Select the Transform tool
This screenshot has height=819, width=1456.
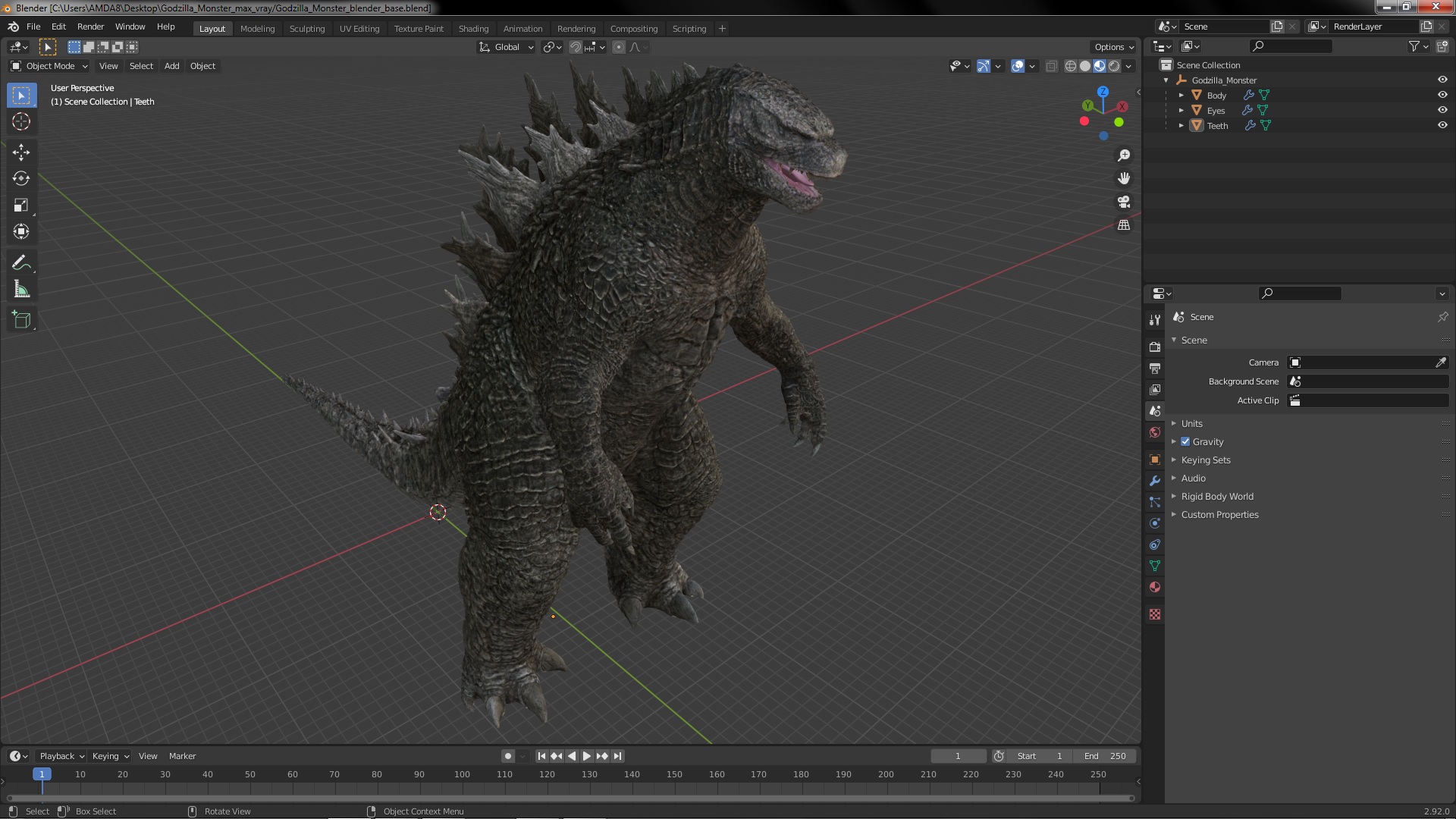[x=21, y=232]
